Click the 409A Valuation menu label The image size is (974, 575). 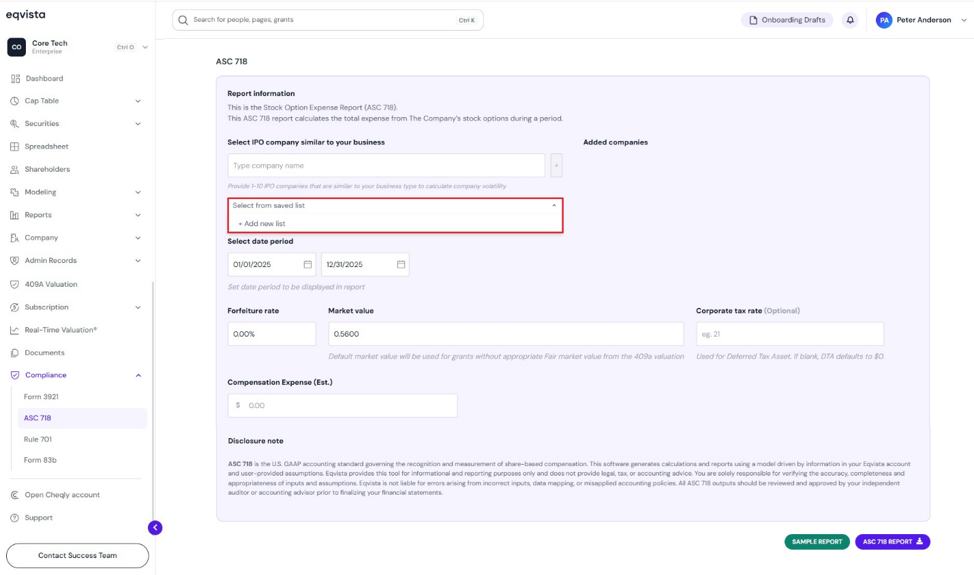coord(51,284)
